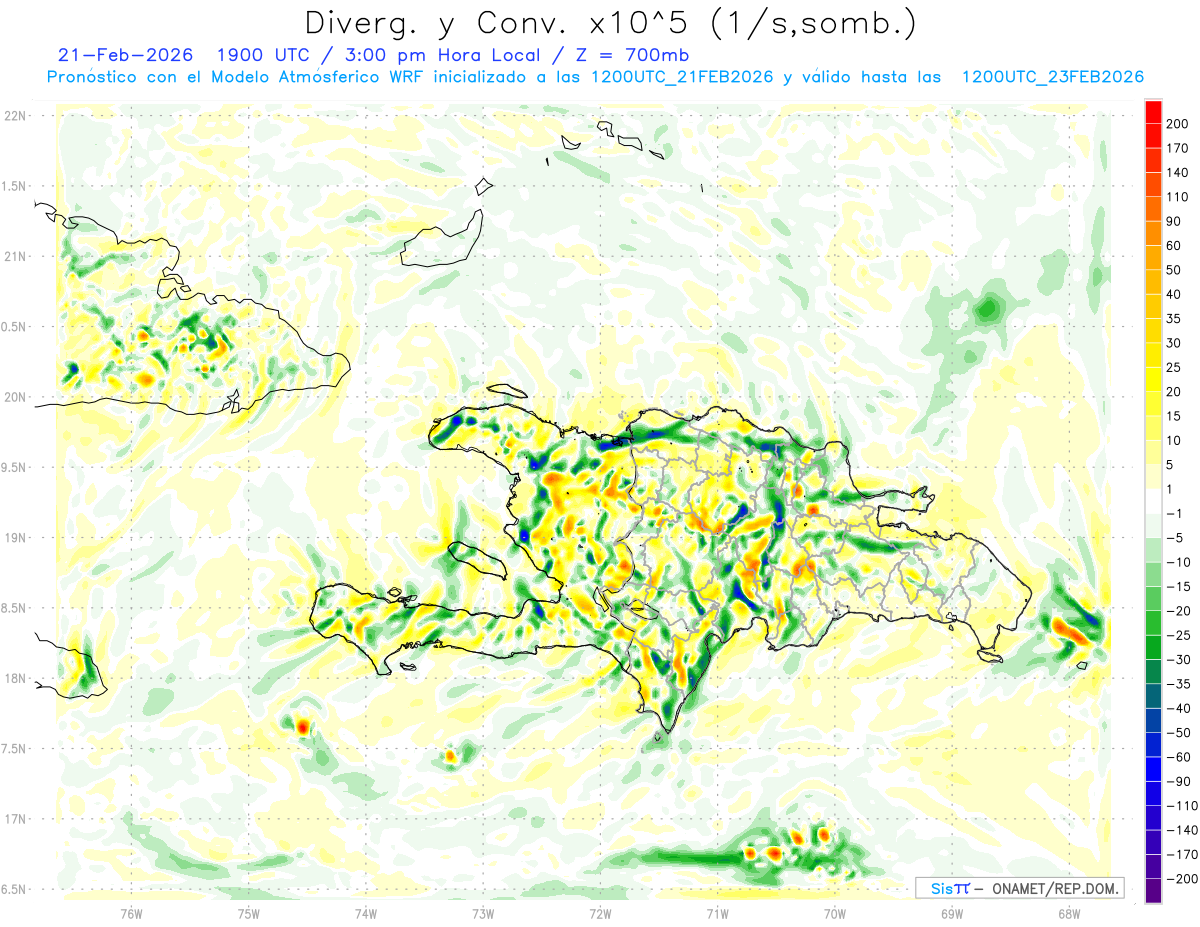Click the '17N' latitude label

click(x=16, y=819)
